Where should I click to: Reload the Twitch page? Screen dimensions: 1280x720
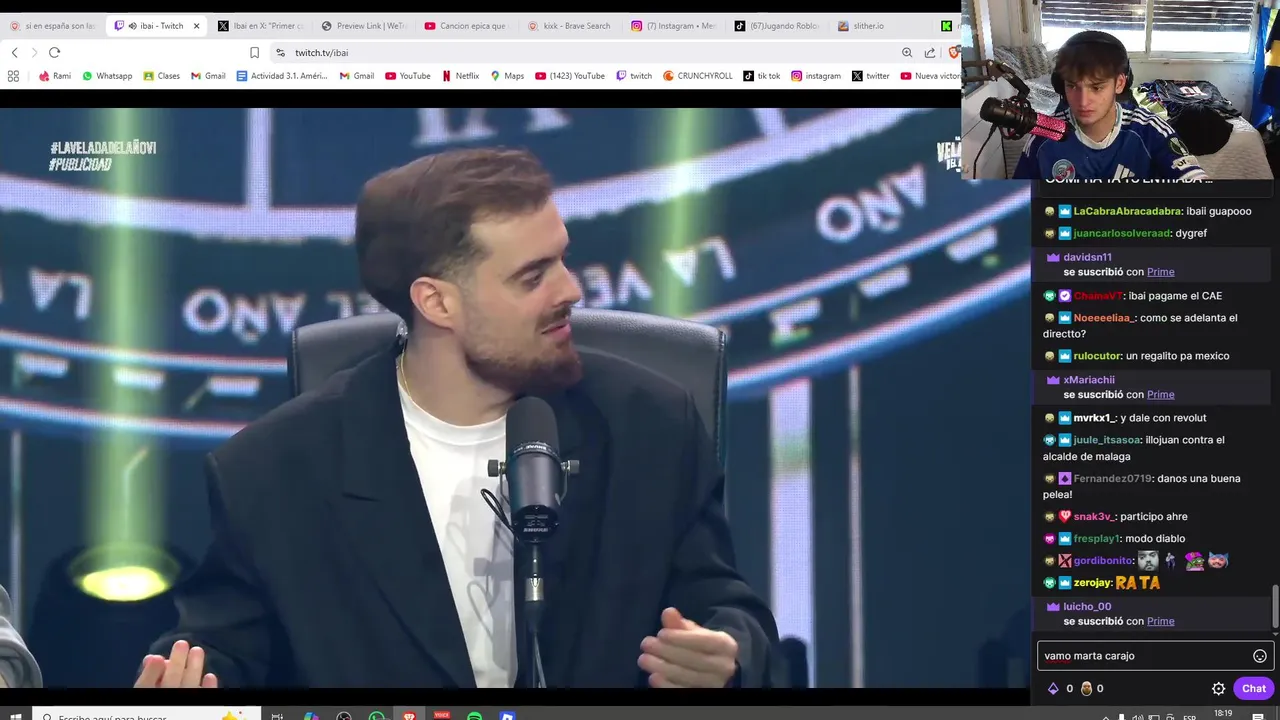[x=54, y=53]
